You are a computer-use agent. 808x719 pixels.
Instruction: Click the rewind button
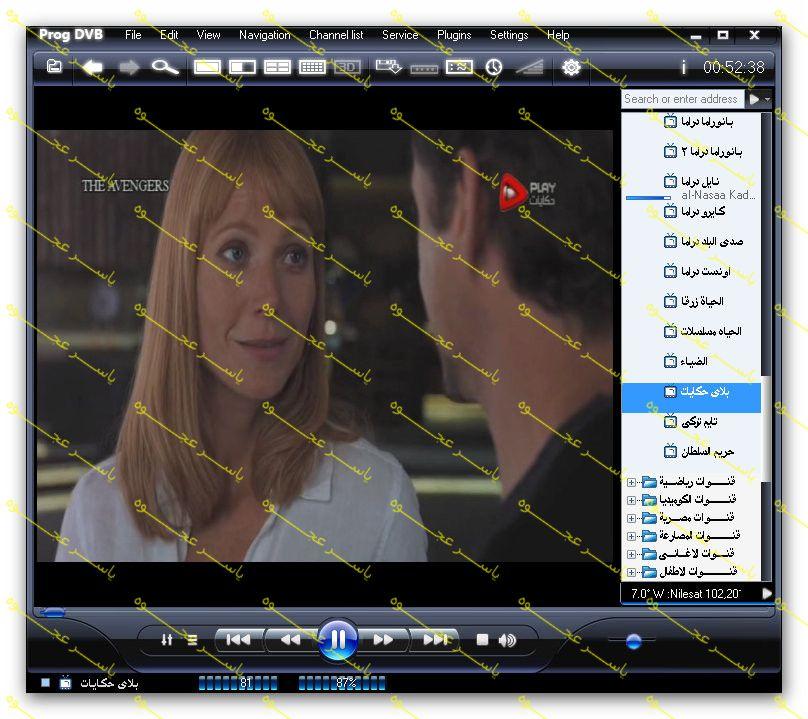[x=290, y=640]
